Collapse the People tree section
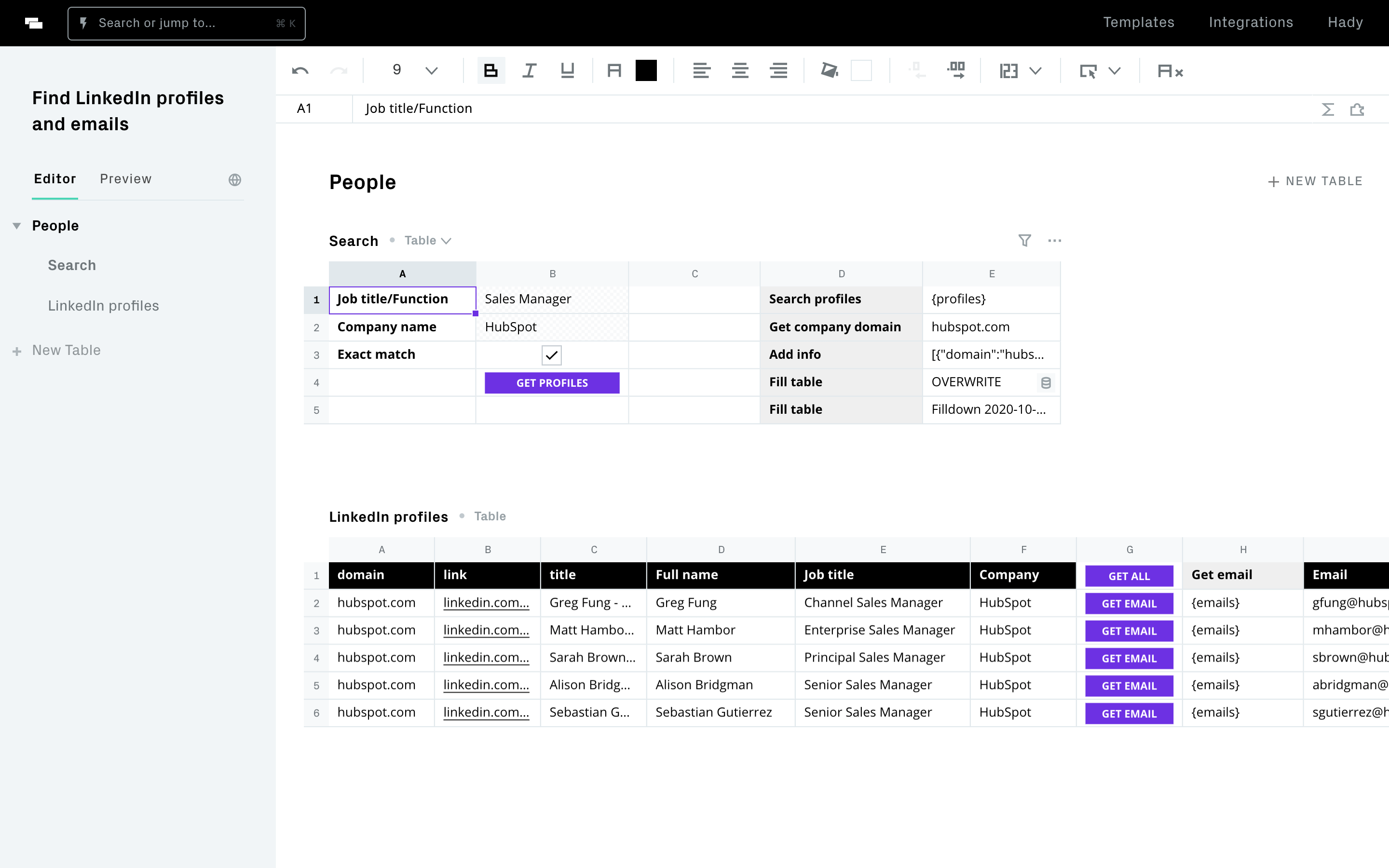The height and width of the screenshot is (868, 1389). pos(17,226)
